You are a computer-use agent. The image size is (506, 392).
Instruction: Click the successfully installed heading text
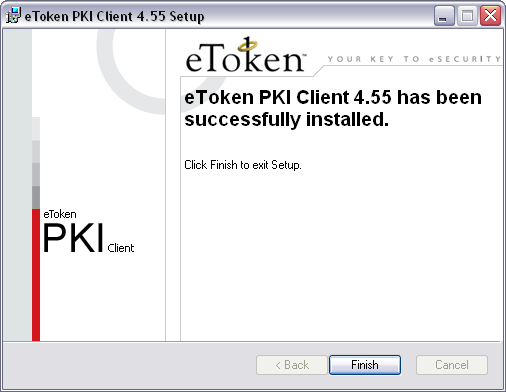[x=333, y=108]
